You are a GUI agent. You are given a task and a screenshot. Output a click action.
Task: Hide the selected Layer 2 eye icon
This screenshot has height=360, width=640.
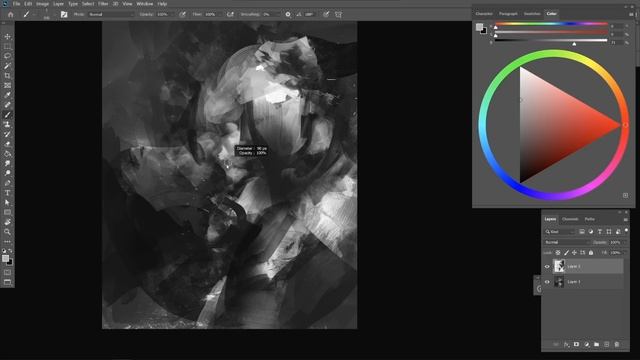pos(547,267)
